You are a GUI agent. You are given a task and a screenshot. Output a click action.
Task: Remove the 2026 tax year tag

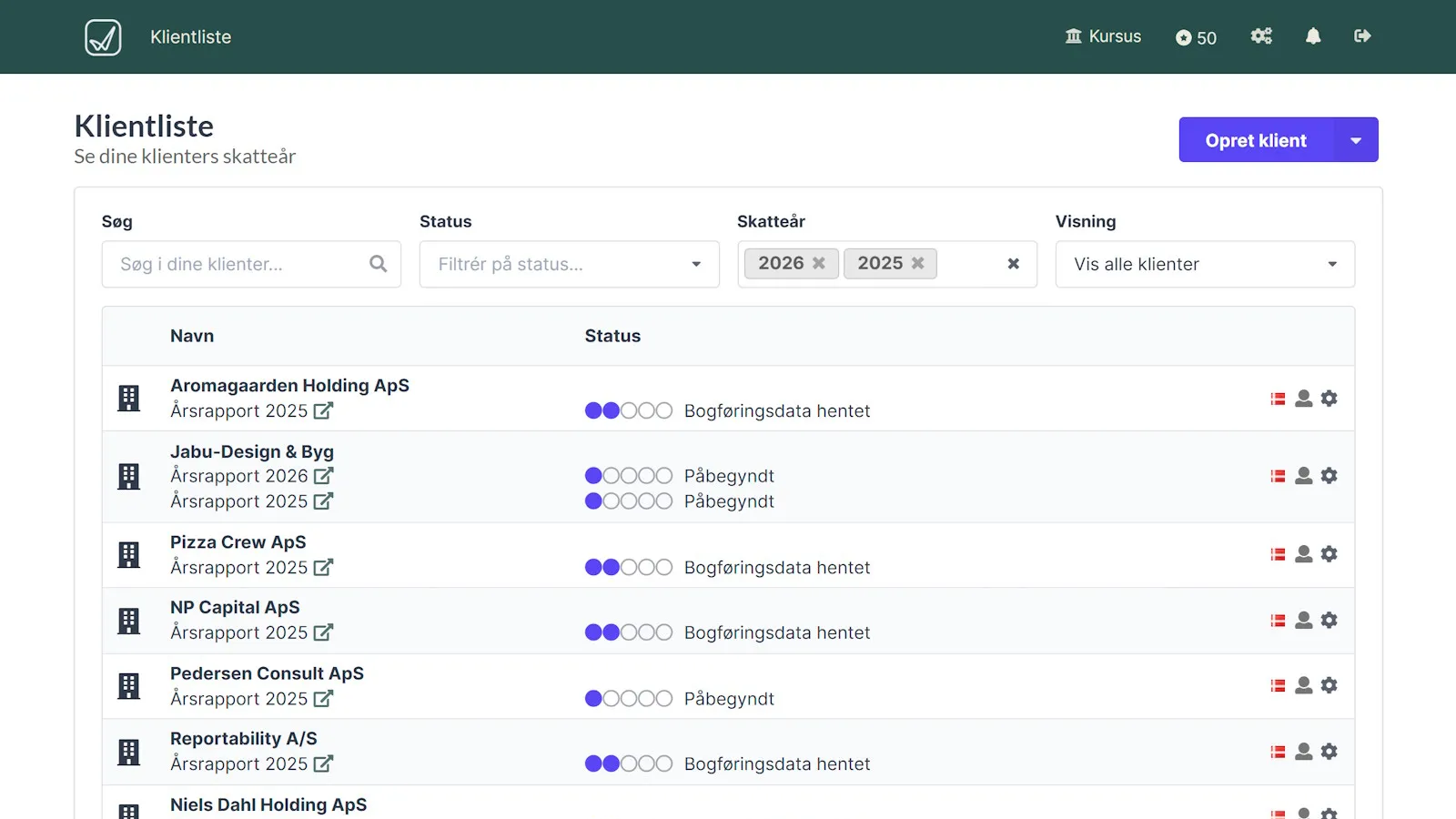click(819, 263)
